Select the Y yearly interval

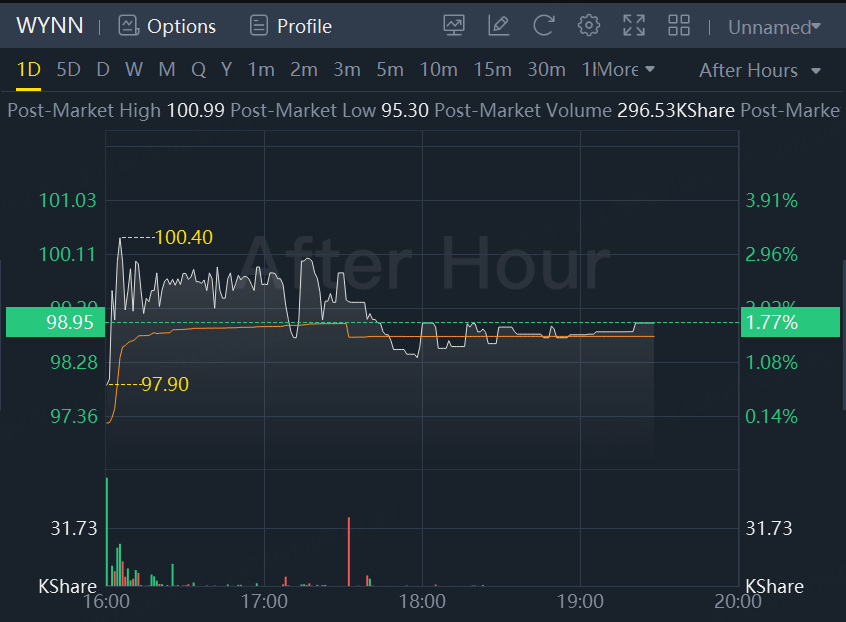(x=227, y=70)
